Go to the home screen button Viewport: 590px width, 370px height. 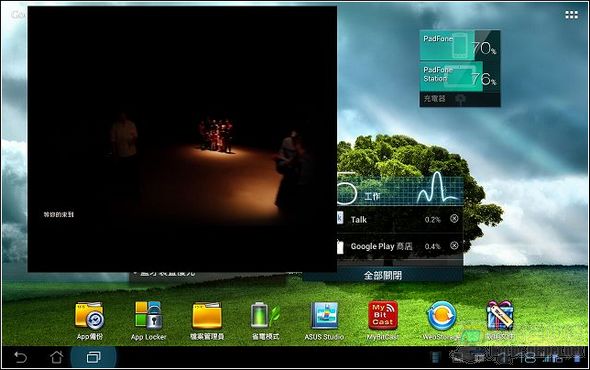(56, 357)
